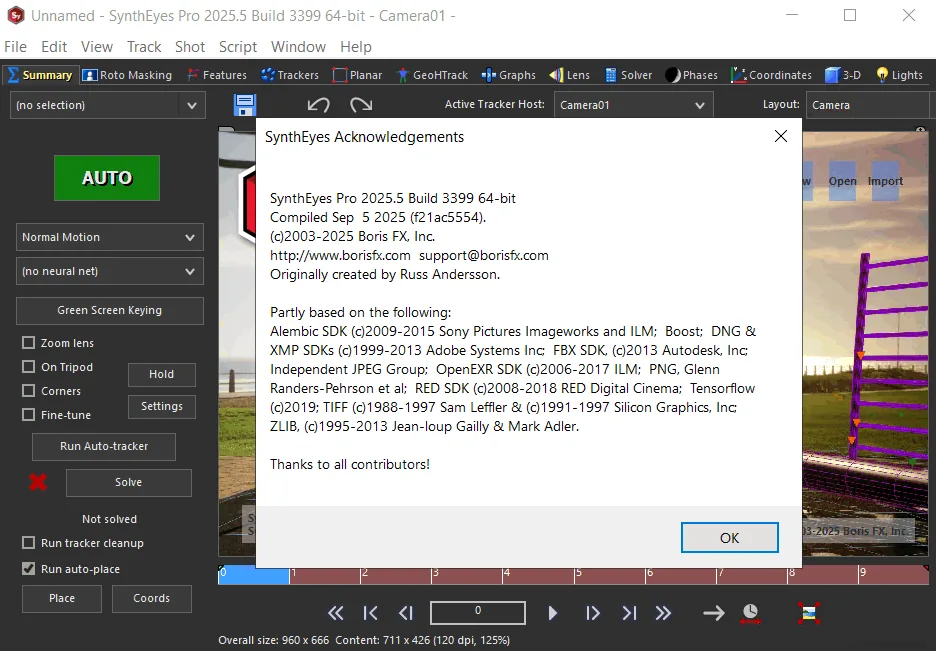This screenshot has width=936, height=651.
Task: Open the Track menu
Action: tap(144, 47)
